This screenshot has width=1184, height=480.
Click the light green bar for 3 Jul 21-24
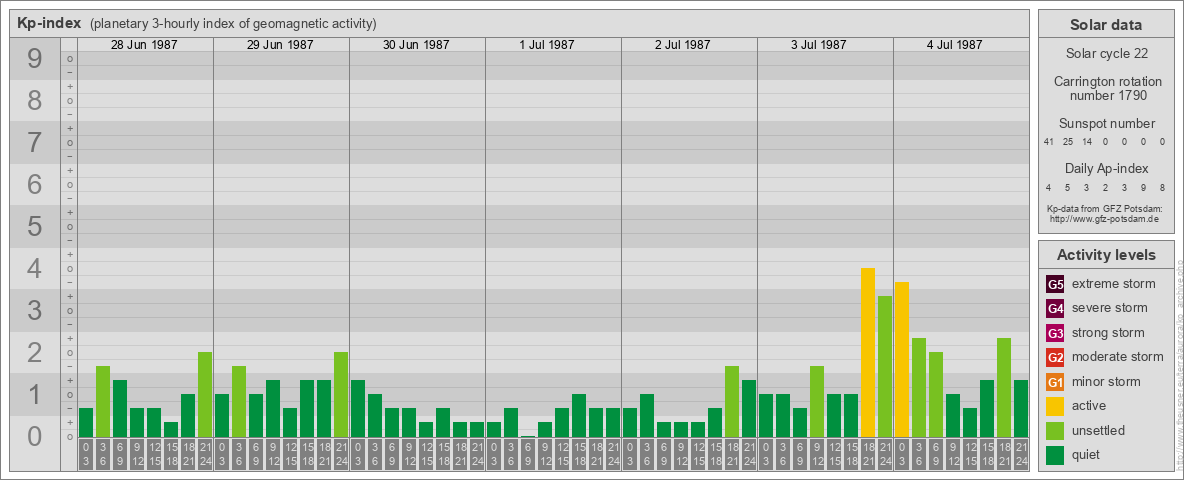(x=885, y=366)
